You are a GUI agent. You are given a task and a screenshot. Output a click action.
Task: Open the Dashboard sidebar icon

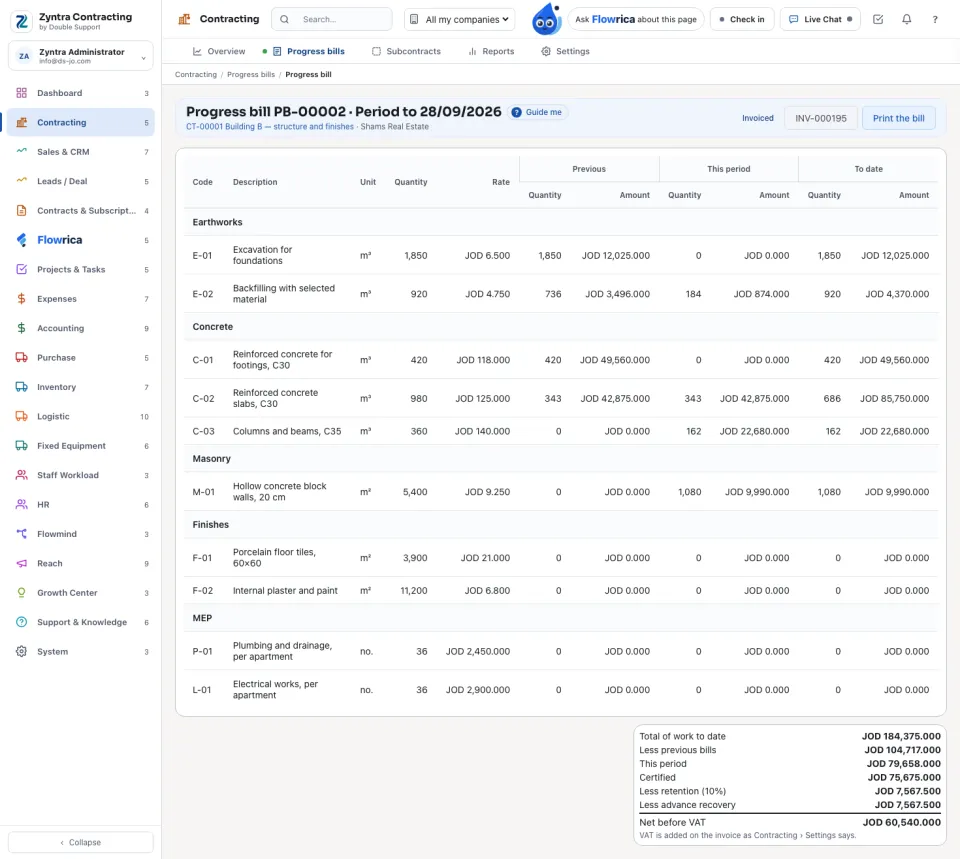[21, 93]
